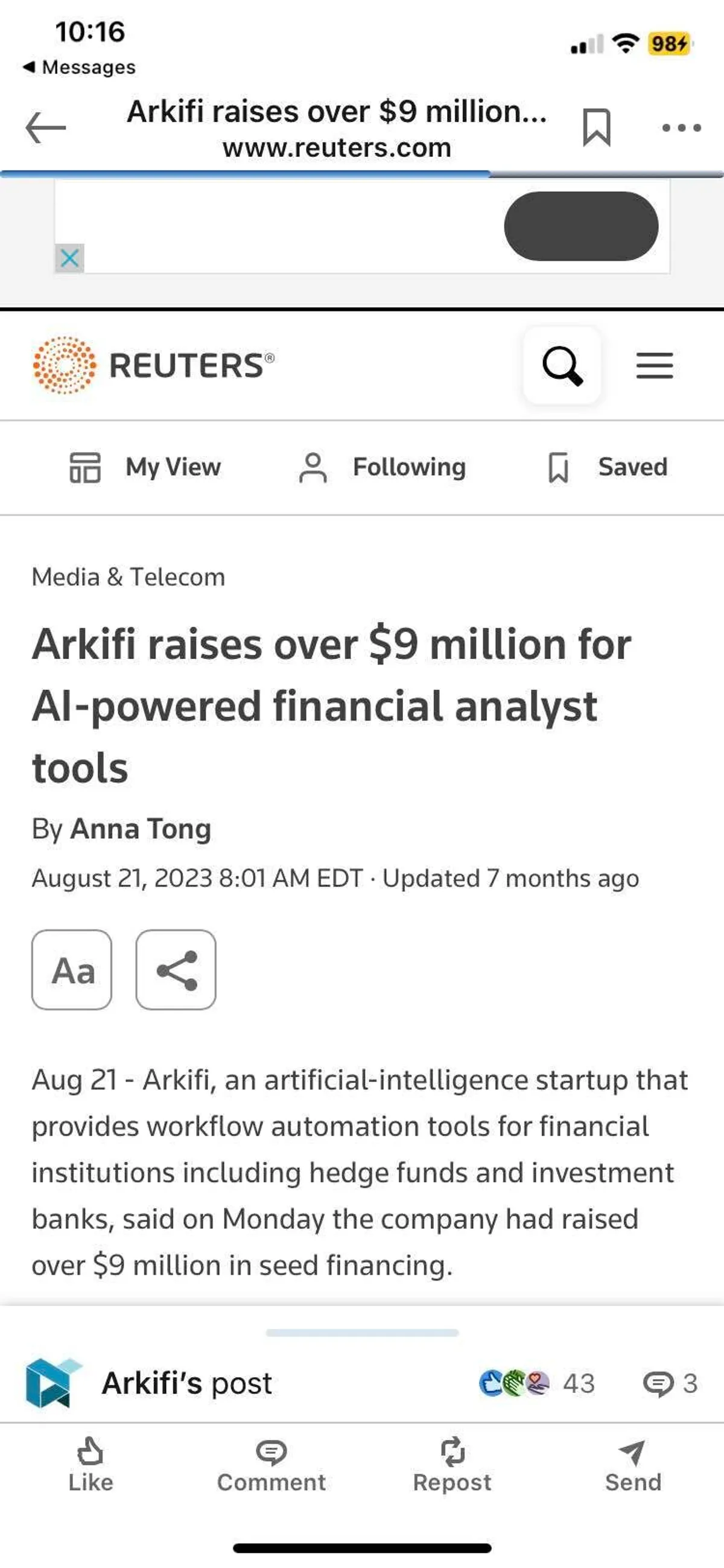Tap the back arrow in browser header
The width and height of the screenshot is (724, 1568).
pyautogui.click(x=46, y=128)
